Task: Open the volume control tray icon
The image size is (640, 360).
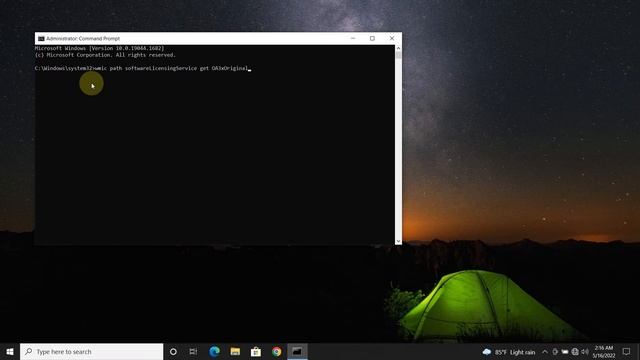Action: [585, 352]
